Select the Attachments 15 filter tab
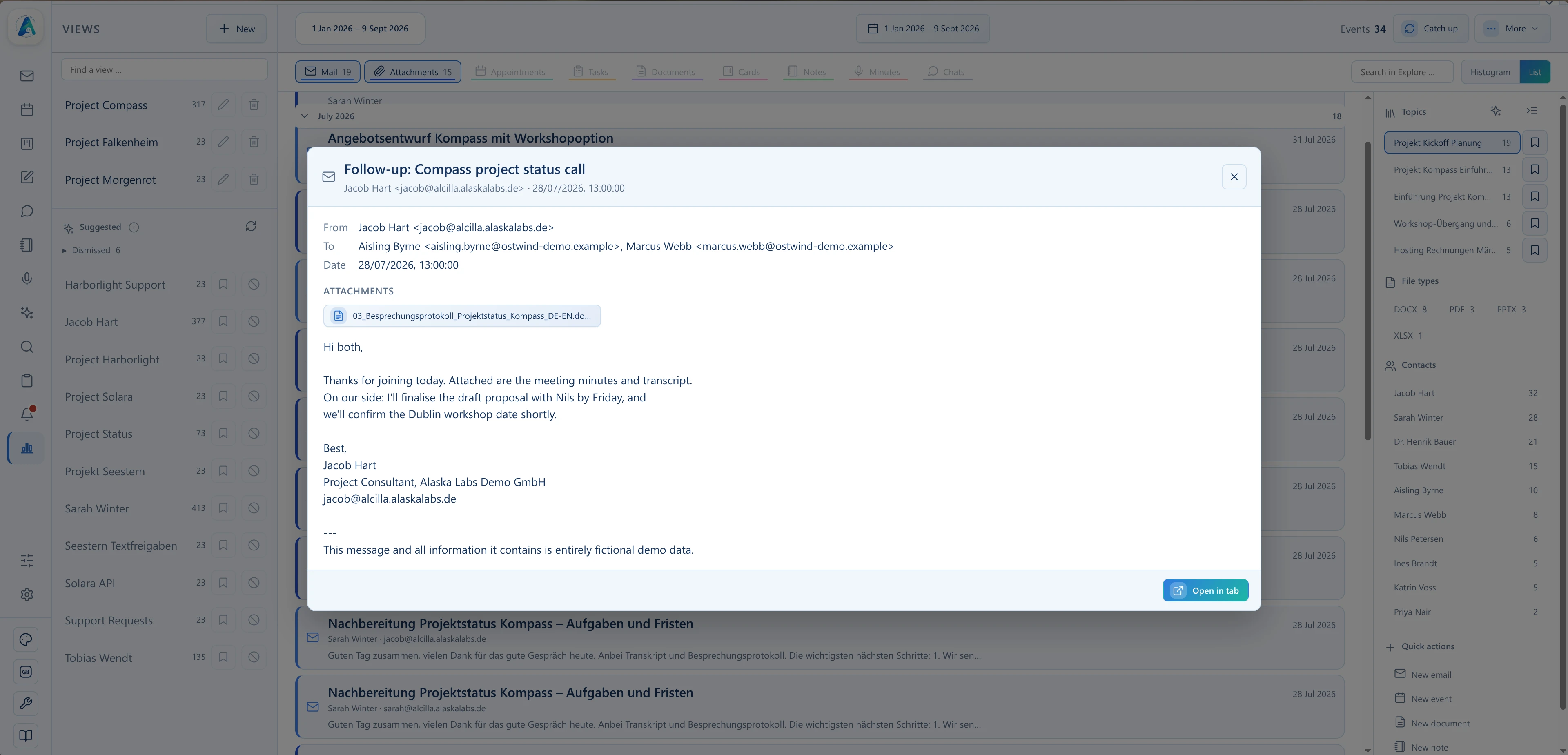 point(413,72)
